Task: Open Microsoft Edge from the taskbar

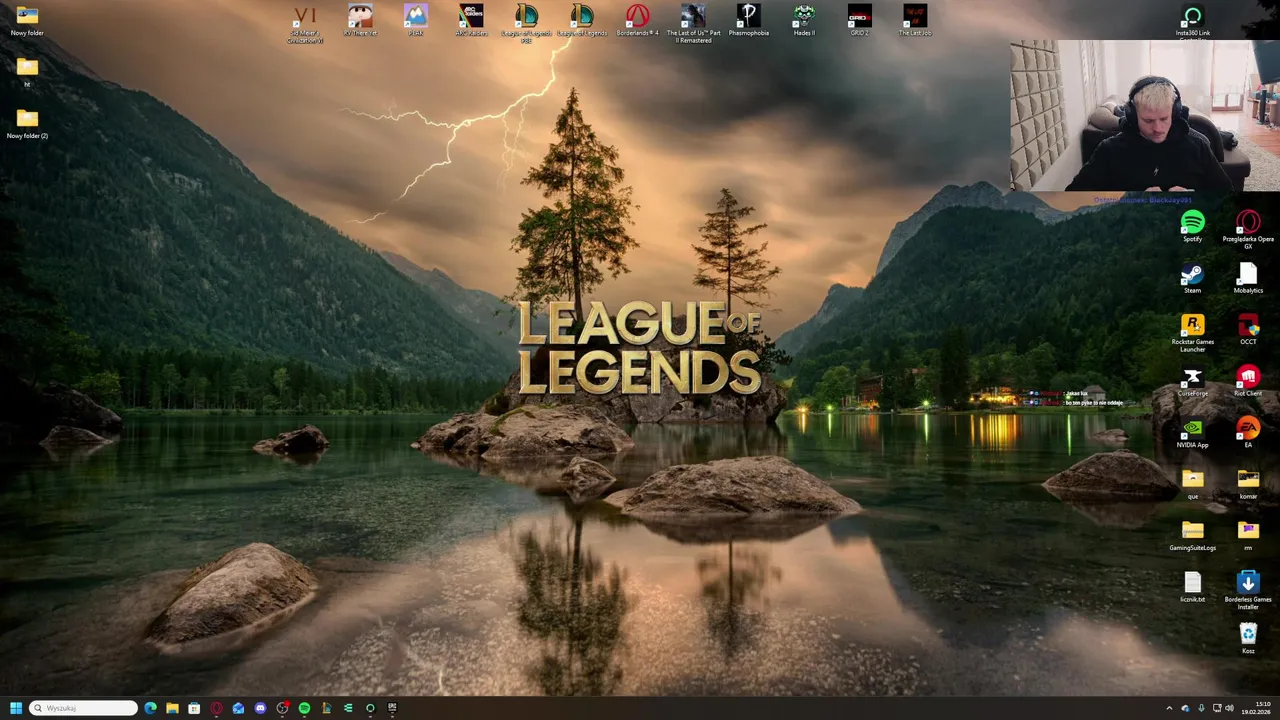Action: (150, 708)
